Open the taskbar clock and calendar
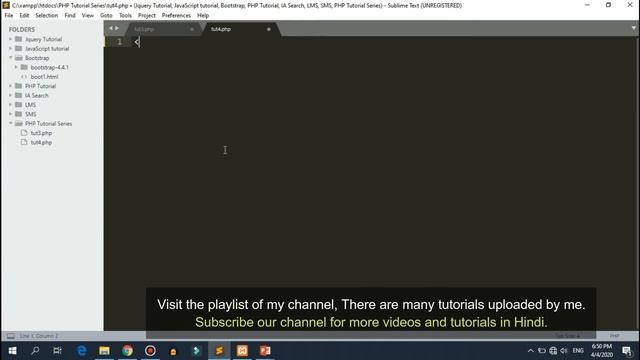 pos(602,351)
